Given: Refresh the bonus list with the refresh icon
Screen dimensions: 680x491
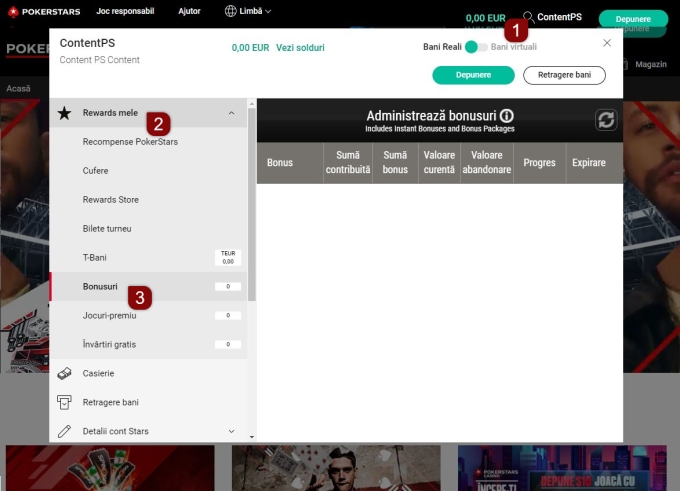Looking at the screenshot, I should pyautogui.click(x=606, y=120).
